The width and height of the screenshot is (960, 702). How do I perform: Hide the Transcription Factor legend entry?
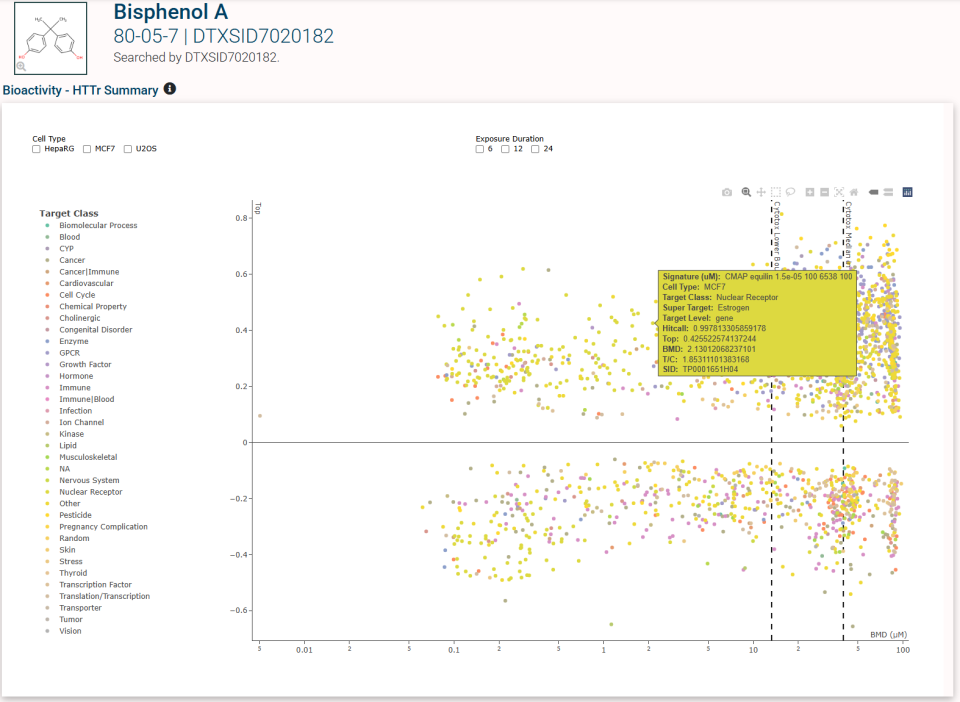click(95, 585)
